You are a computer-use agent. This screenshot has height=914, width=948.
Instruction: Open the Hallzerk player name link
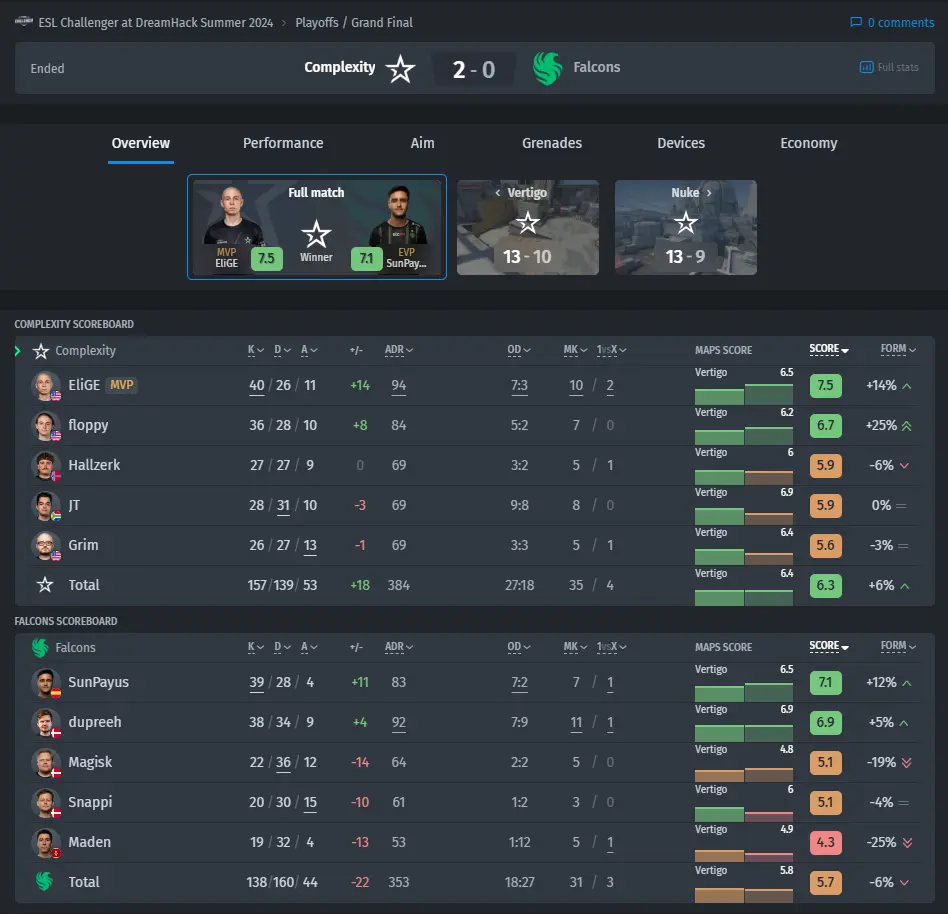point(94,465)
